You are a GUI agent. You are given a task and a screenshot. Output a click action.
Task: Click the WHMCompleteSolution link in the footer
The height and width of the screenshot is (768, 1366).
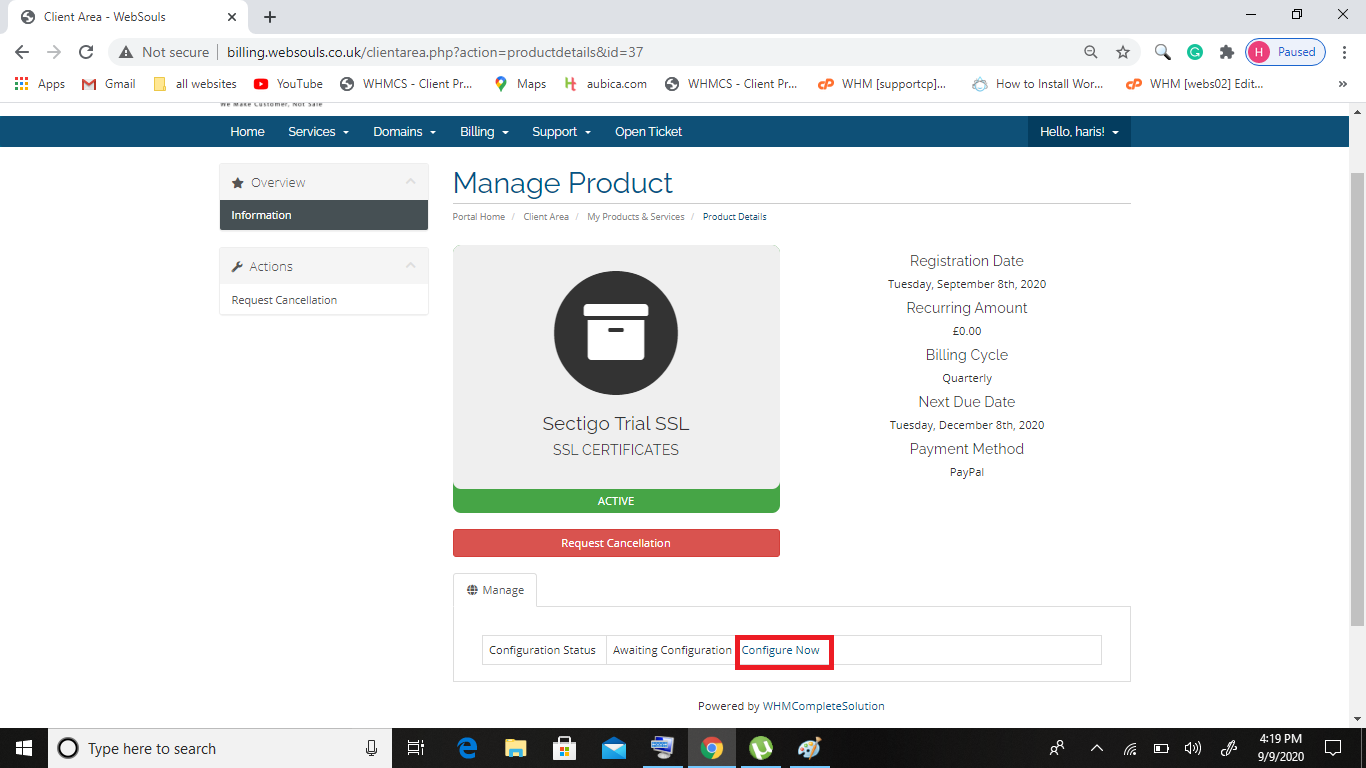coord(823,706)
